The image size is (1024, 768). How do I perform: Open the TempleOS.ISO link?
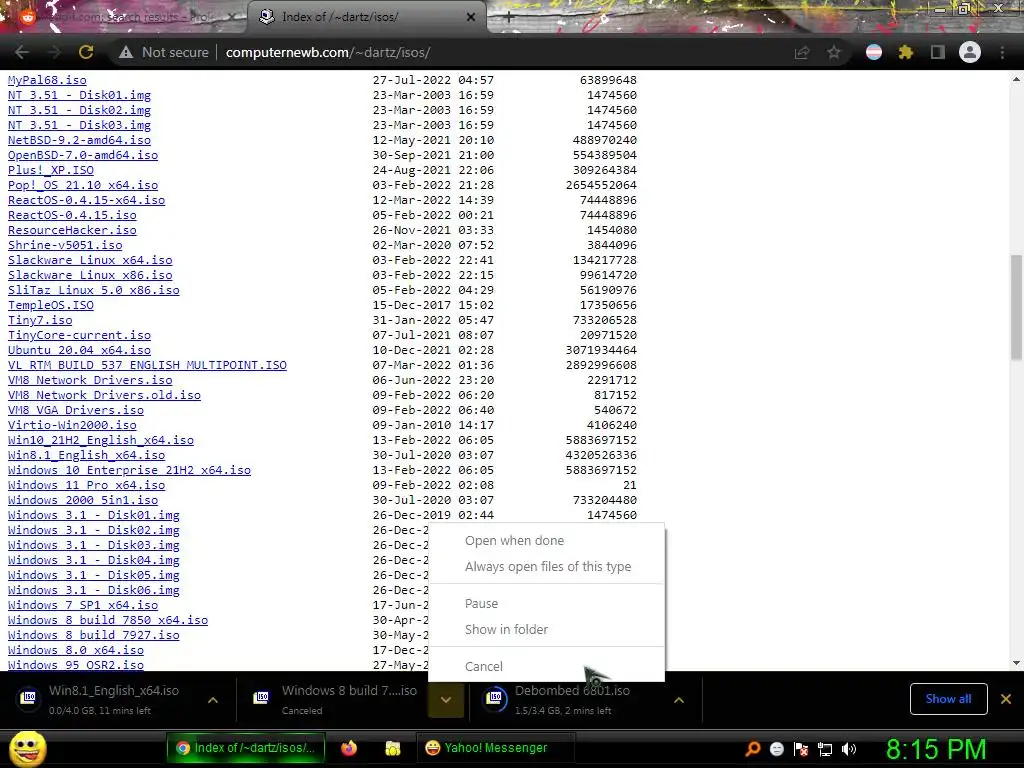(51, 305)
